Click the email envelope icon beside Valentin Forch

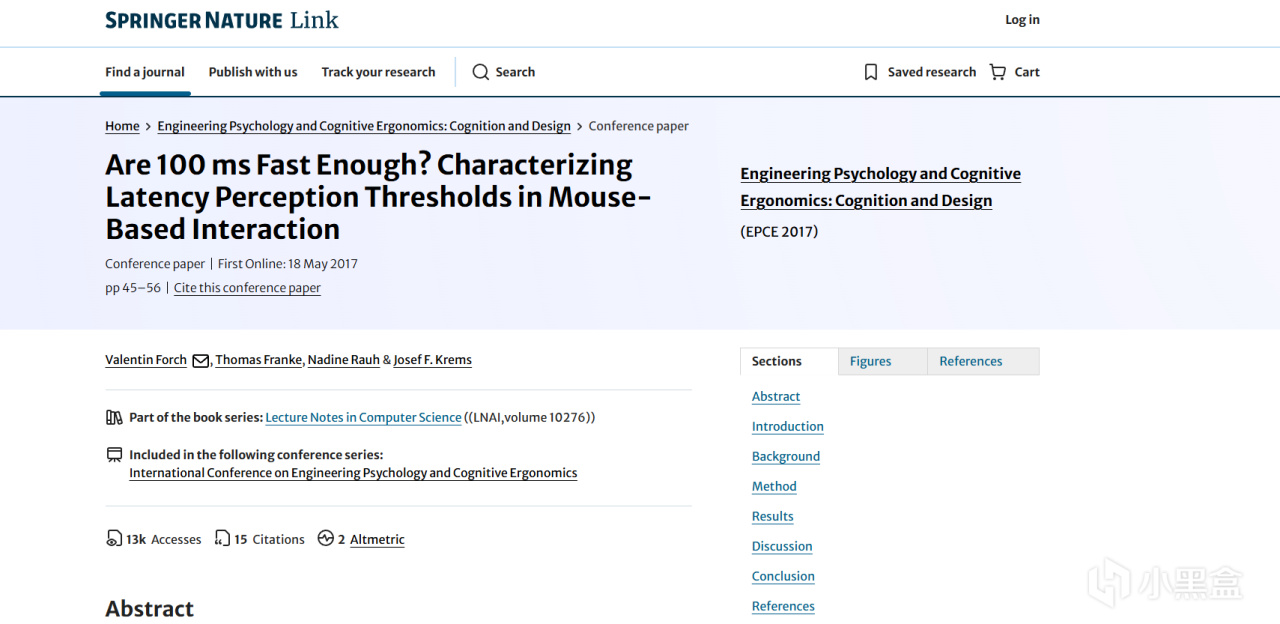[200, 361]
